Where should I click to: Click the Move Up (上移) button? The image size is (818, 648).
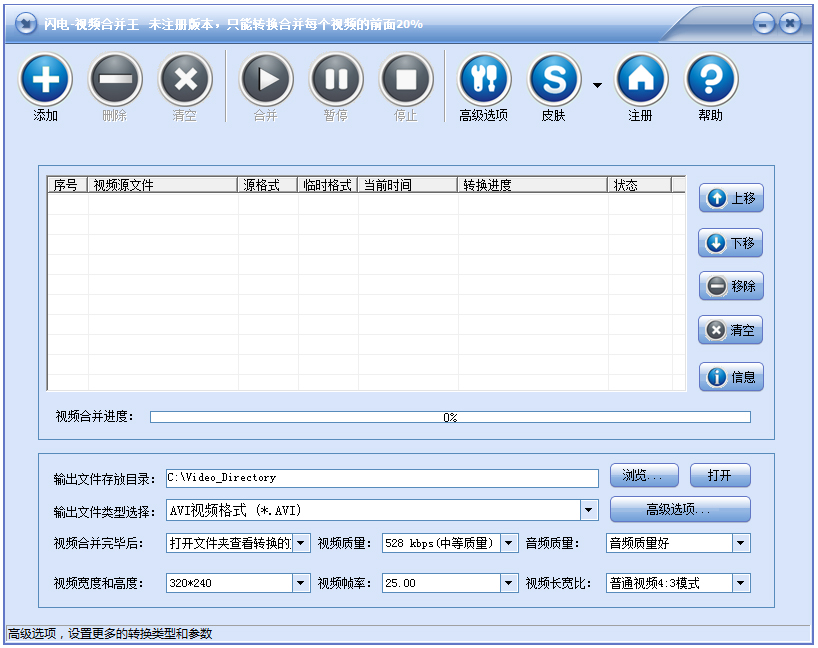pyautogui.click(x=731, y=198)
